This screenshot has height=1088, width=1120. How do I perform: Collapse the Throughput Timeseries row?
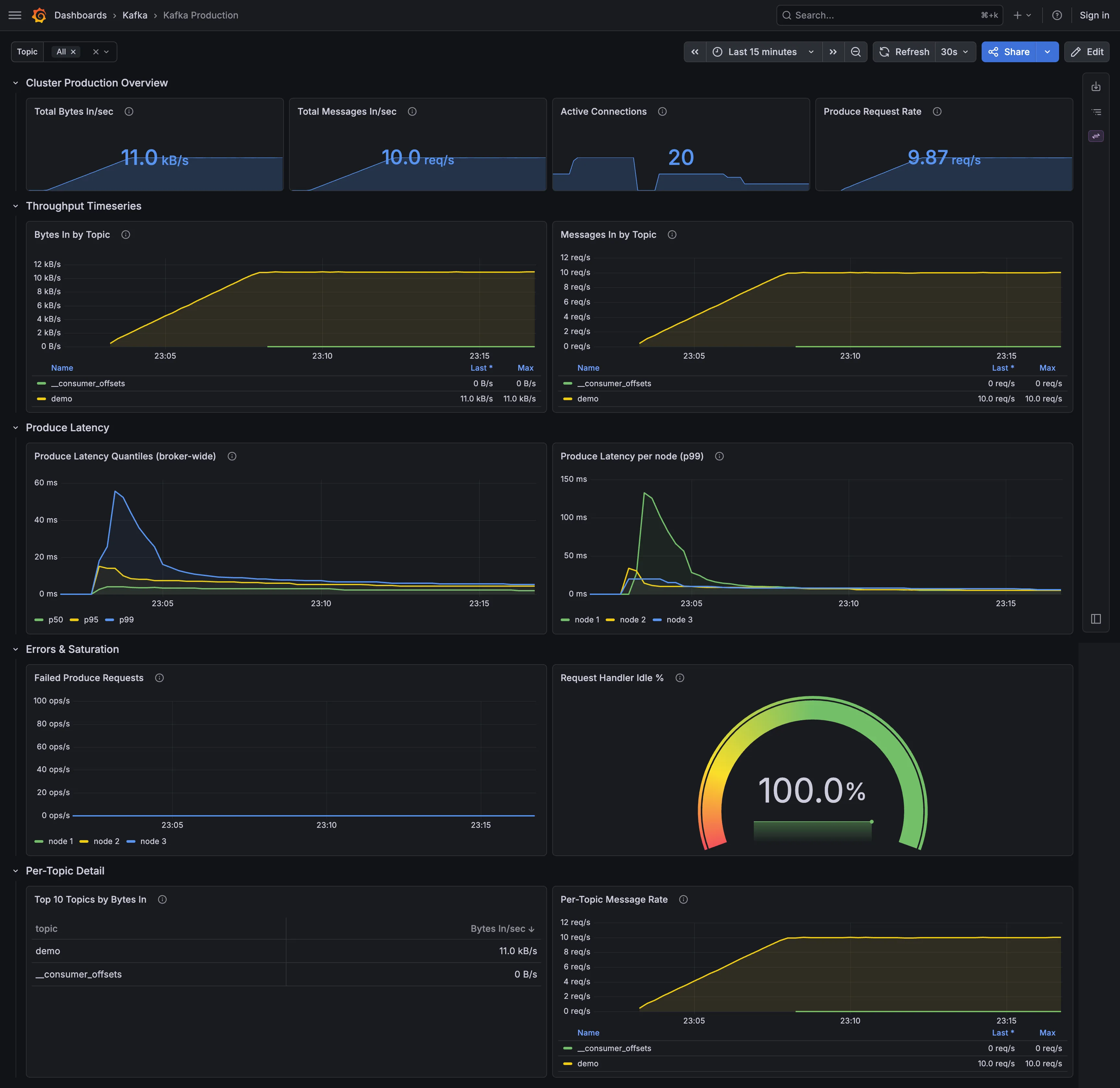pyautogui.click(x=16, y=206)
